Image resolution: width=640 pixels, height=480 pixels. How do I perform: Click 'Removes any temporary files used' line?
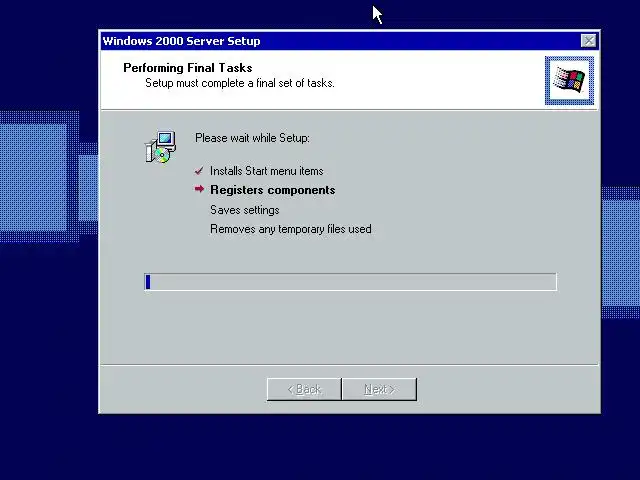[x=291, y=229]
